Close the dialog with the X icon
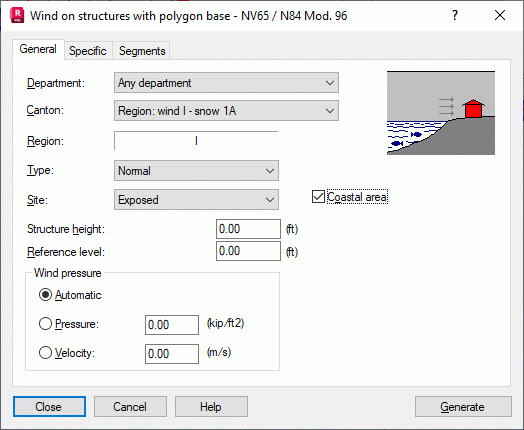 500,15
